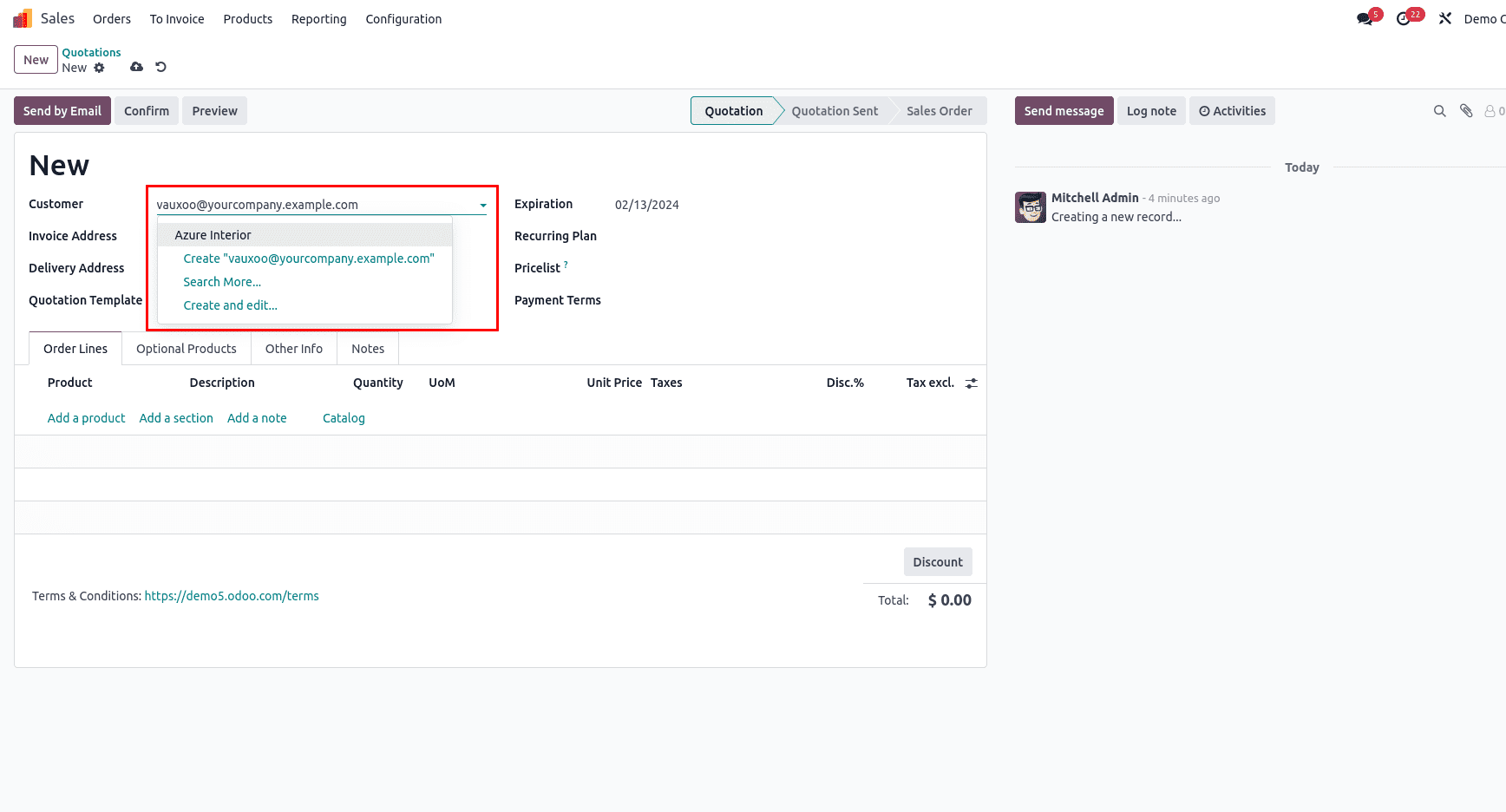Click the Sales app title
This screenshot has height=812, width=1506.
(x=57, y=18)
